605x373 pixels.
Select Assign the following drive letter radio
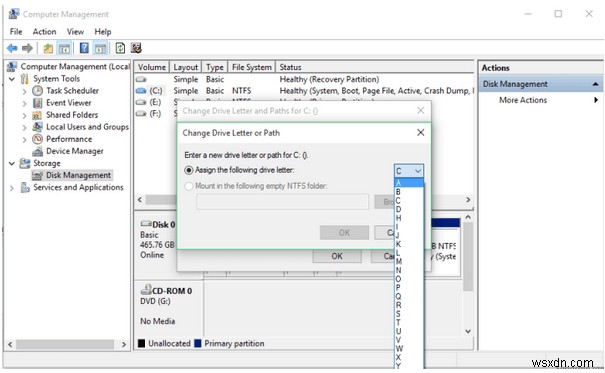pos(189,170)
